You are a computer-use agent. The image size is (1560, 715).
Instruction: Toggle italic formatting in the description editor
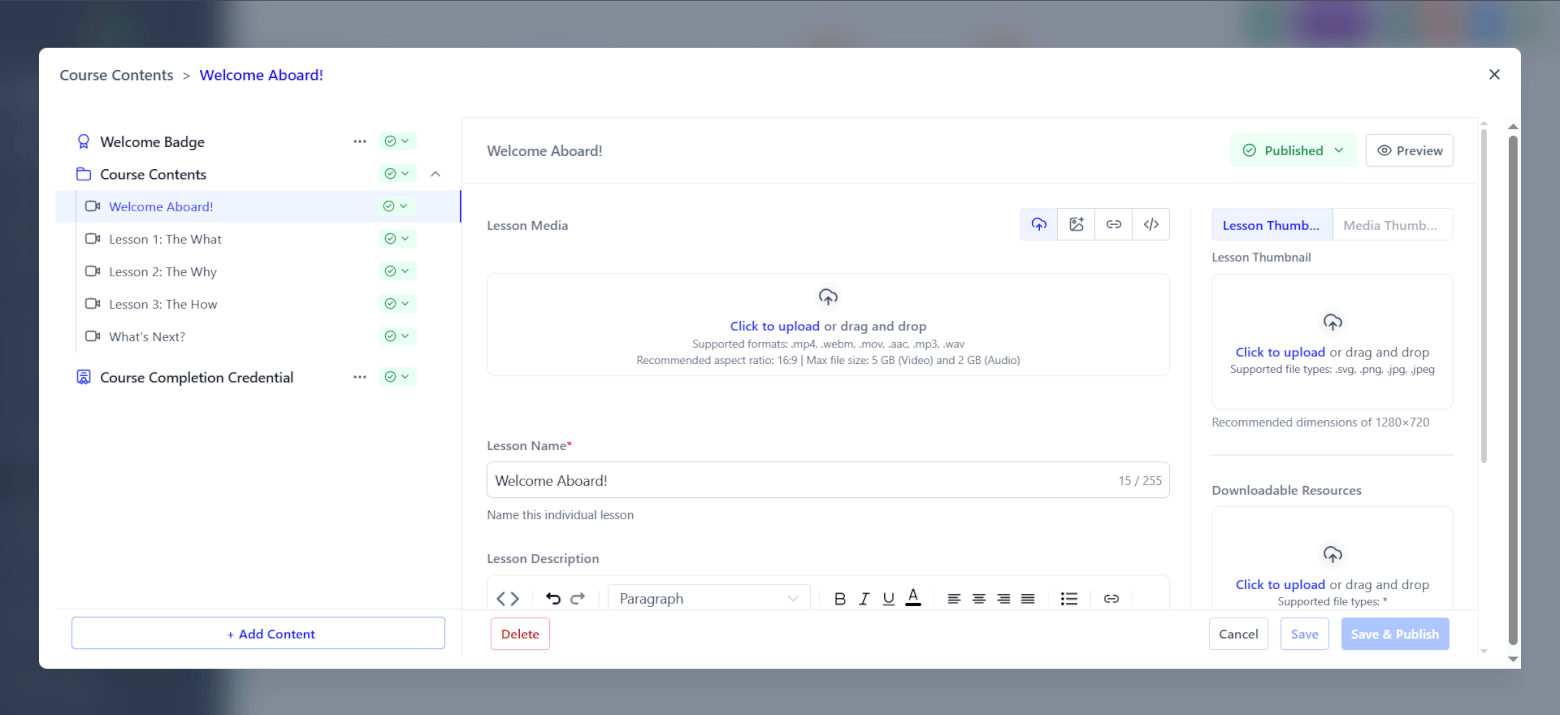pyautogui.click(x=864, y=599)
